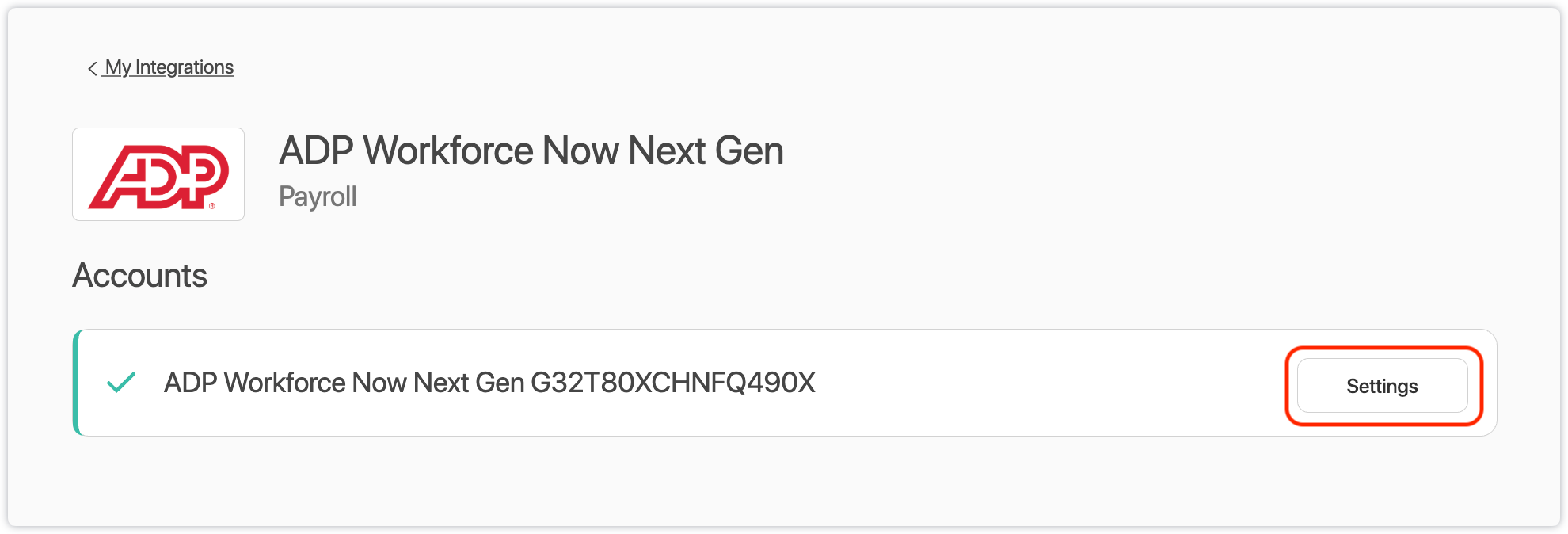Screen dimensions: 1568x534
Task: Select the account ID G32T80XCHNFQ490X
Action: (672, 383)
